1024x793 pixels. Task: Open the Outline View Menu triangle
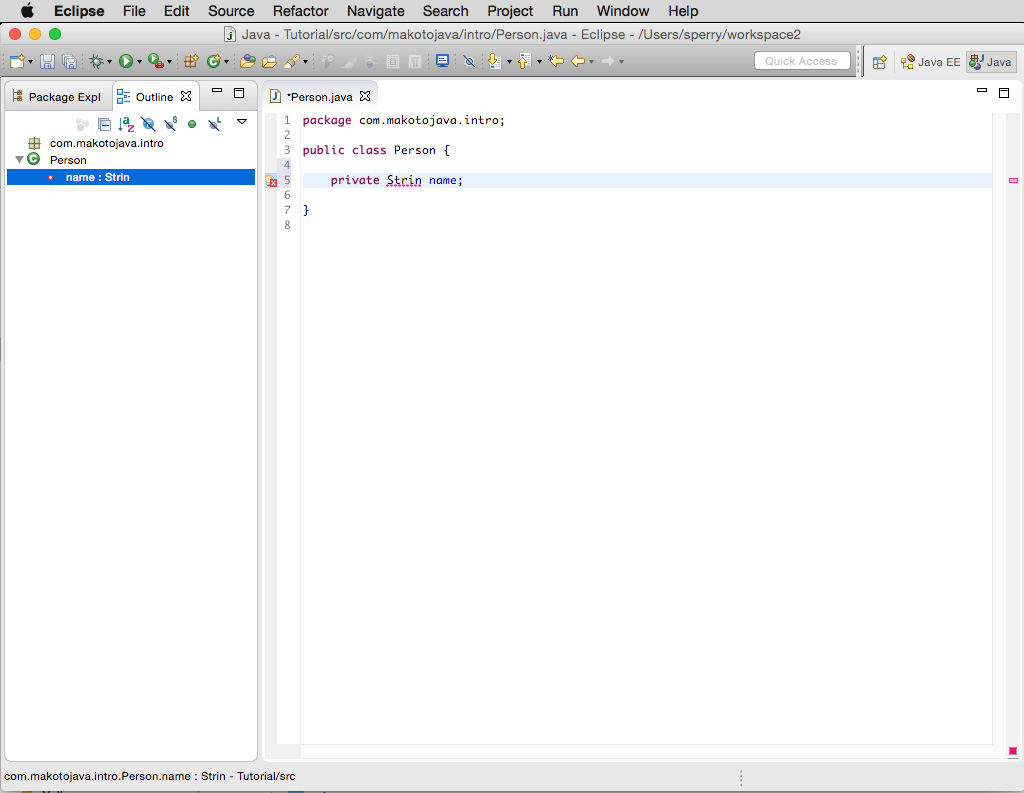(x=242, y=121)
